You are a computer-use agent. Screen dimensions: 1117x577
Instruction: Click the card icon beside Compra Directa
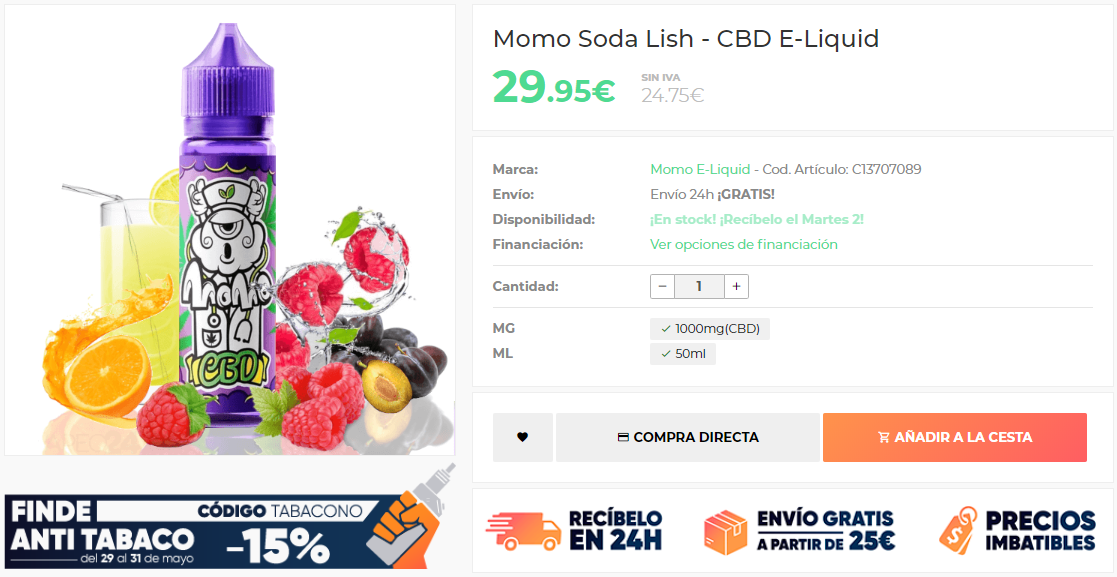click(x=623, y=437)
